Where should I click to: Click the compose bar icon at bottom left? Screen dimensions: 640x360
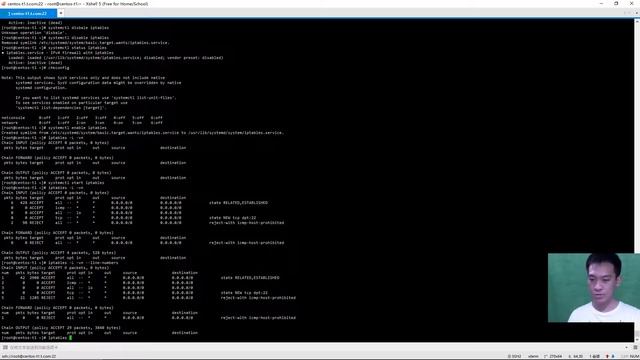[x=5, y=347]
